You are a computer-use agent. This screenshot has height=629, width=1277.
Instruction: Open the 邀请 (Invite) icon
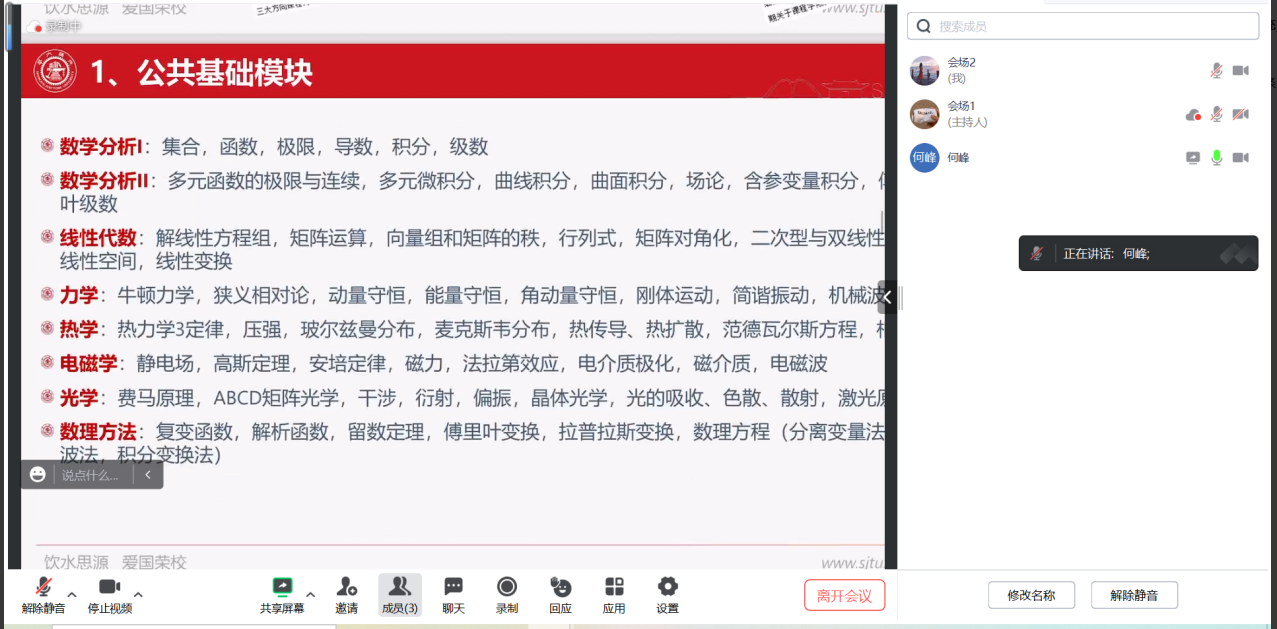[346, 594]
